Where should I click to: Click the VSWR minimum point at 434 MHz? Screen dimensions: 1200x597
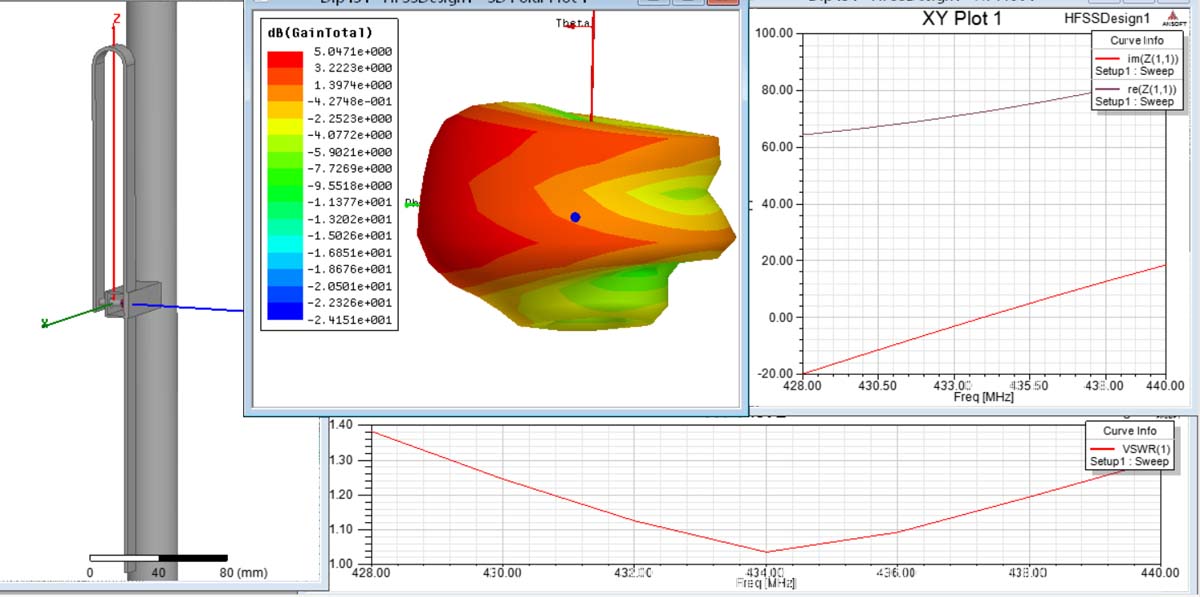766,552
